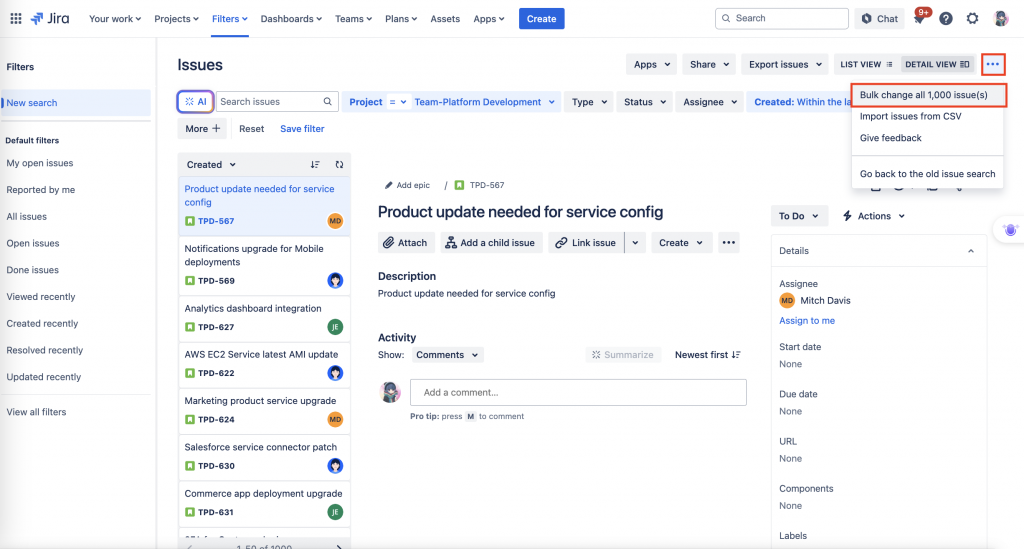Screen dimensions: 1024x549
Task: Open Dashboards dropdown
Action: (x=291, y=18)
